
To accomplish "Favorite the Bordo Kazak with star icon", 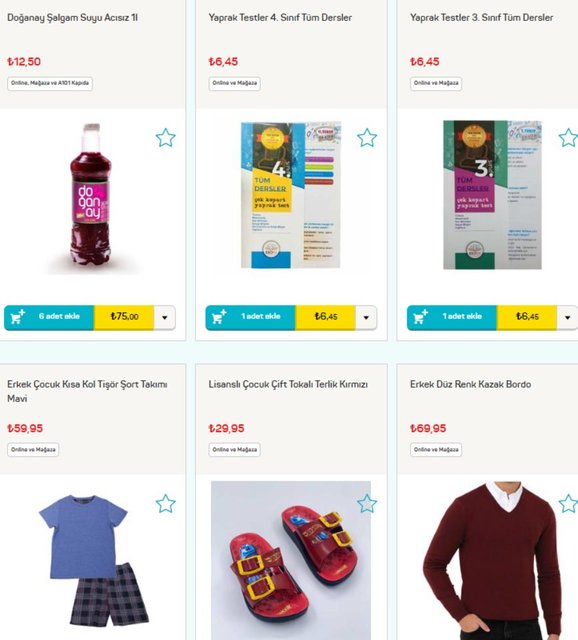I will [x=568, y=504].
